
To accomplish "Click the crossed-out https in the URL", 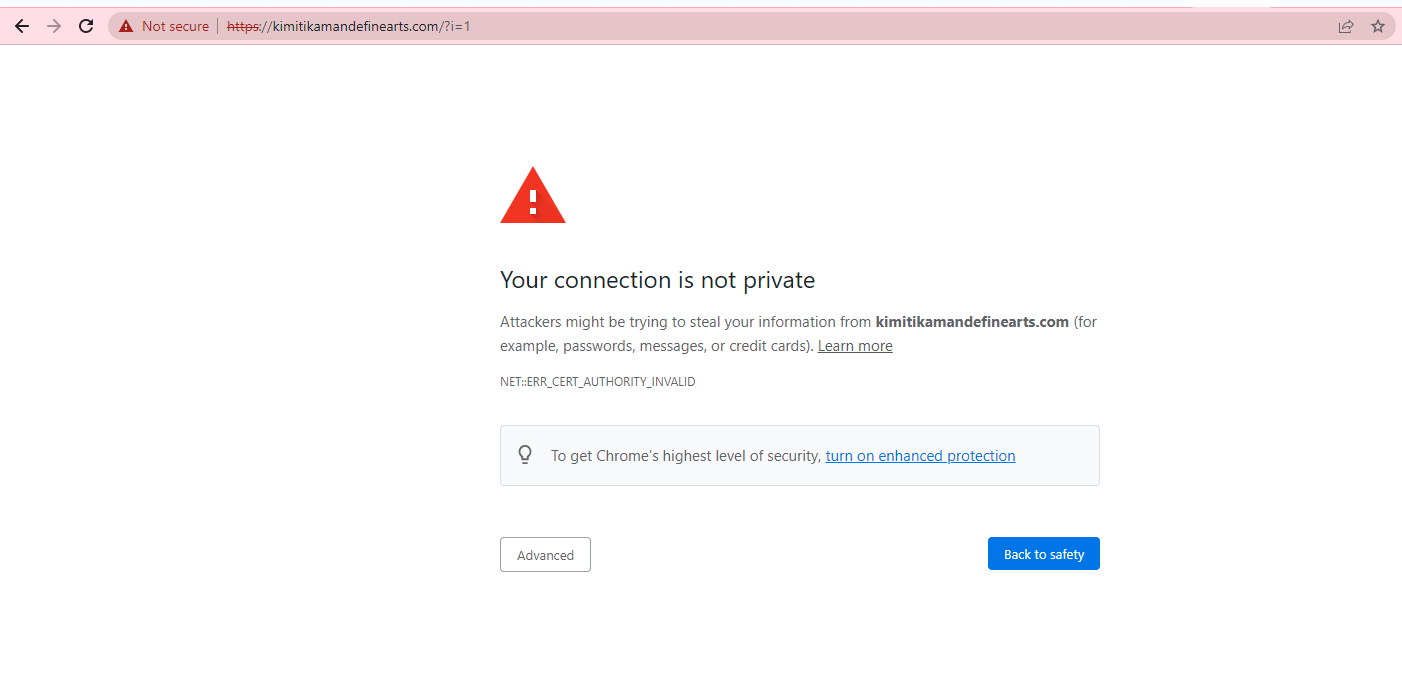I will click(243, 26).
